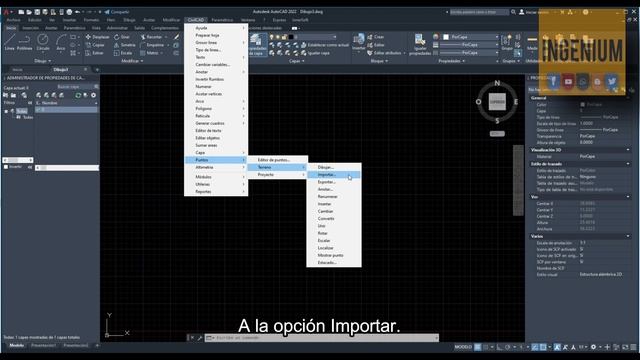Click the Desplazar tool

(x=98, y=37)
